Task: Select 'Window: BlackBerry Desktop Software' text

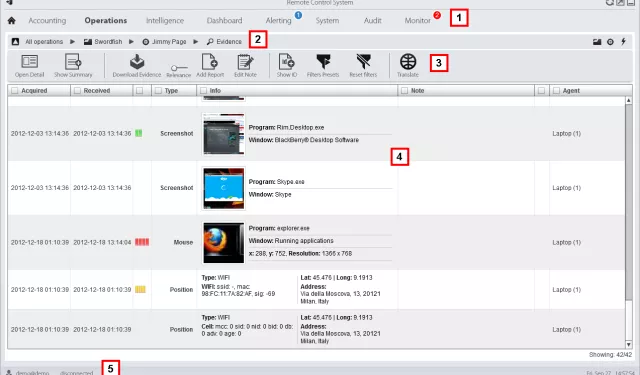Action: 304,140
